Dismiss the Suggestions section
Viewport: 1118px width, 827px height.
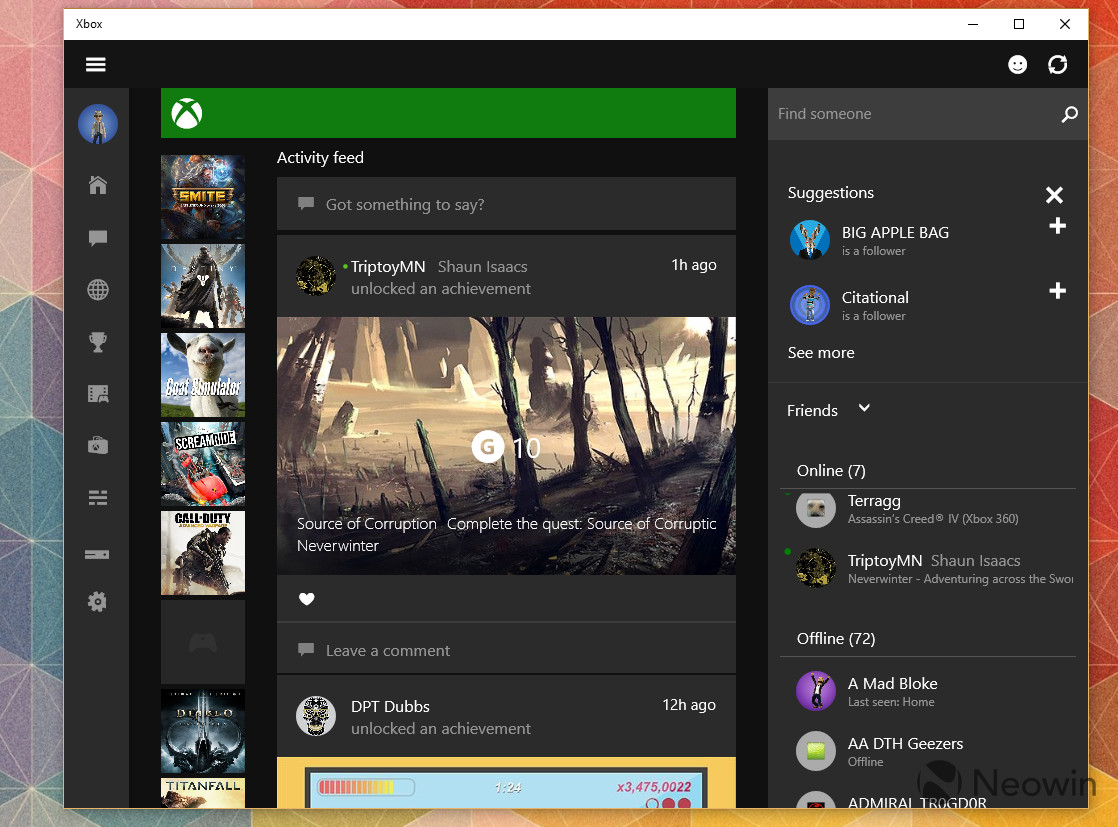1055,195
